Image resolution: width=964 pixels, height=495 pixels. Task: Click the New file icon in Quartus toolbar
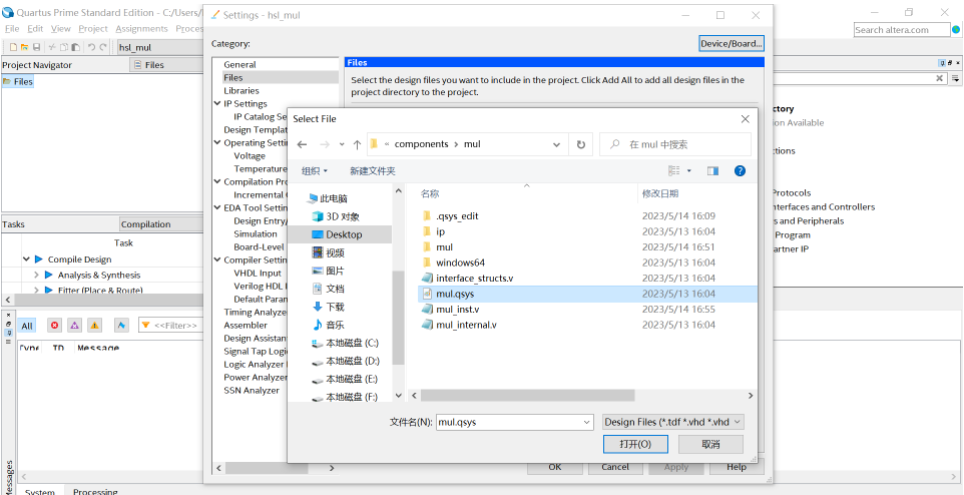click(13, 47)
